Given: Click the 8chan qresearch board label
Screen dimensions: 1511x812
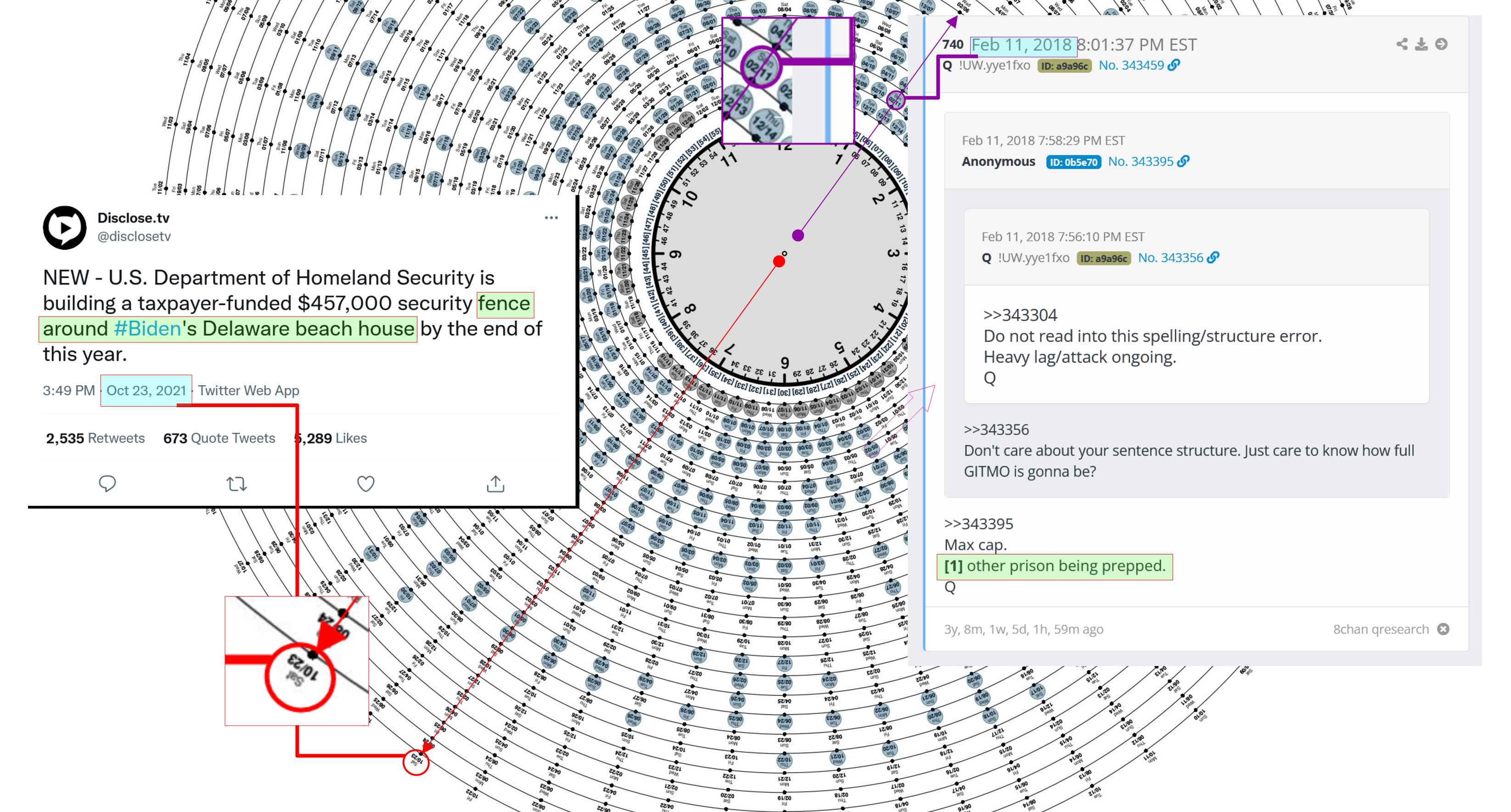Looking at the screenshot, I should coord(1380,629).
